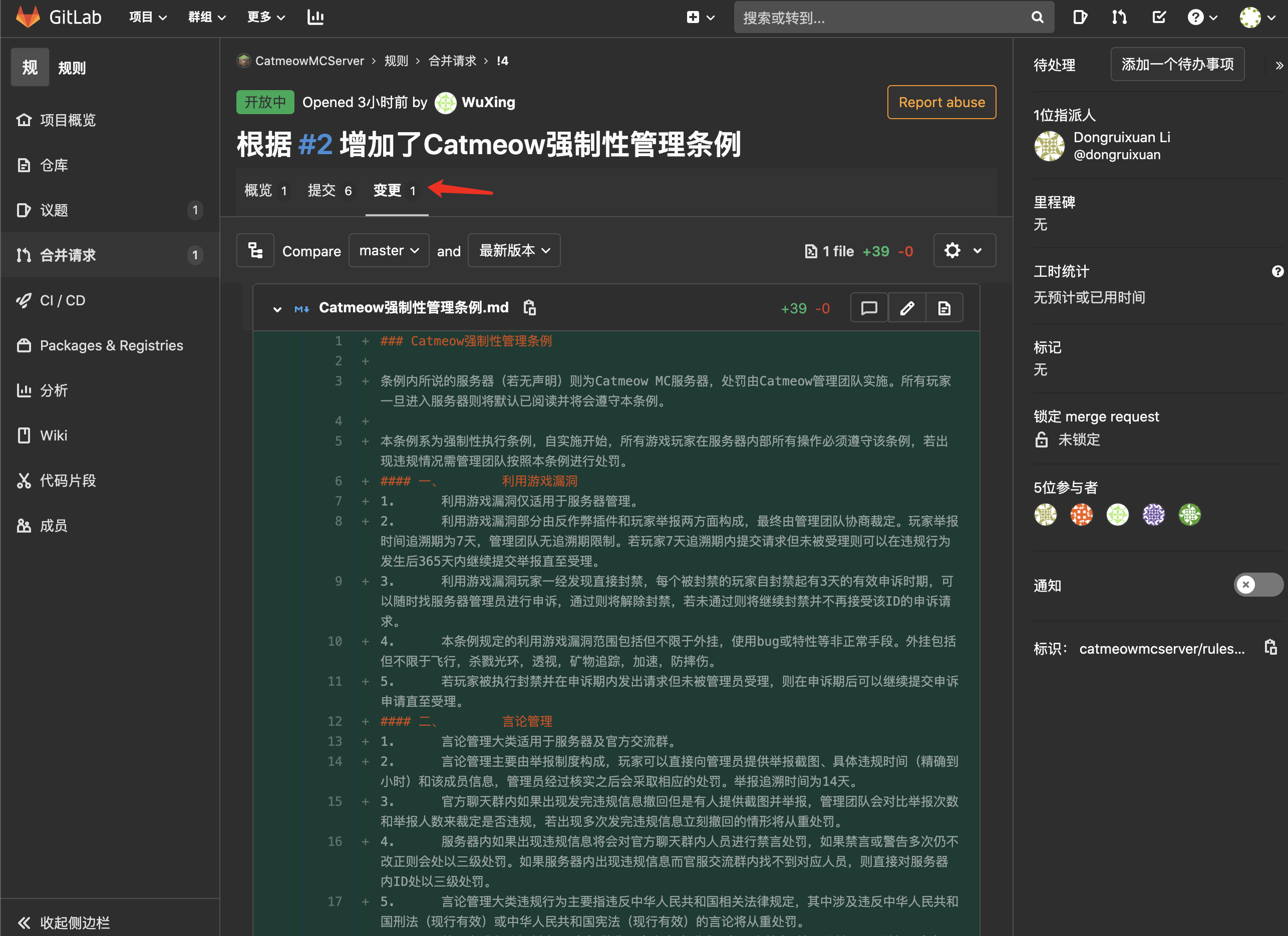Open the master branch compare dropdown

point(389,250)
